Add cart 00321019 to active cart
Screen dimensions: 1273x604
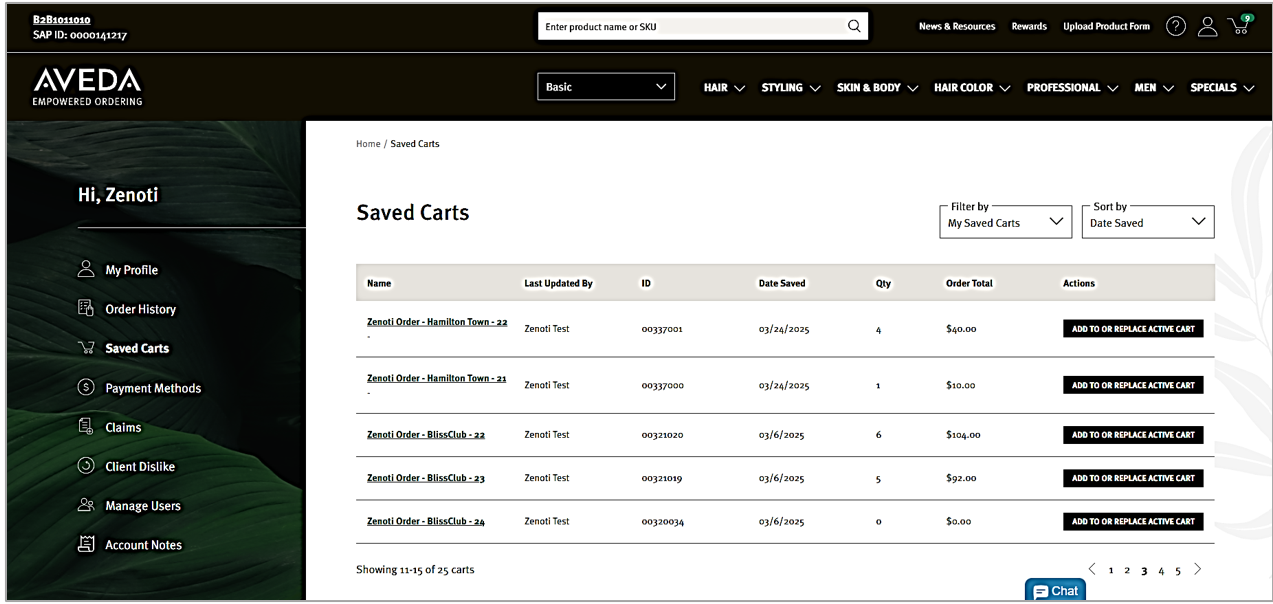pyautogui.click(x=1133, y=478)
